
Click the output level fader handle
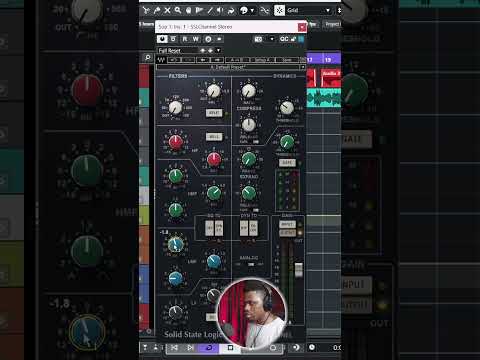click(298, 269)
